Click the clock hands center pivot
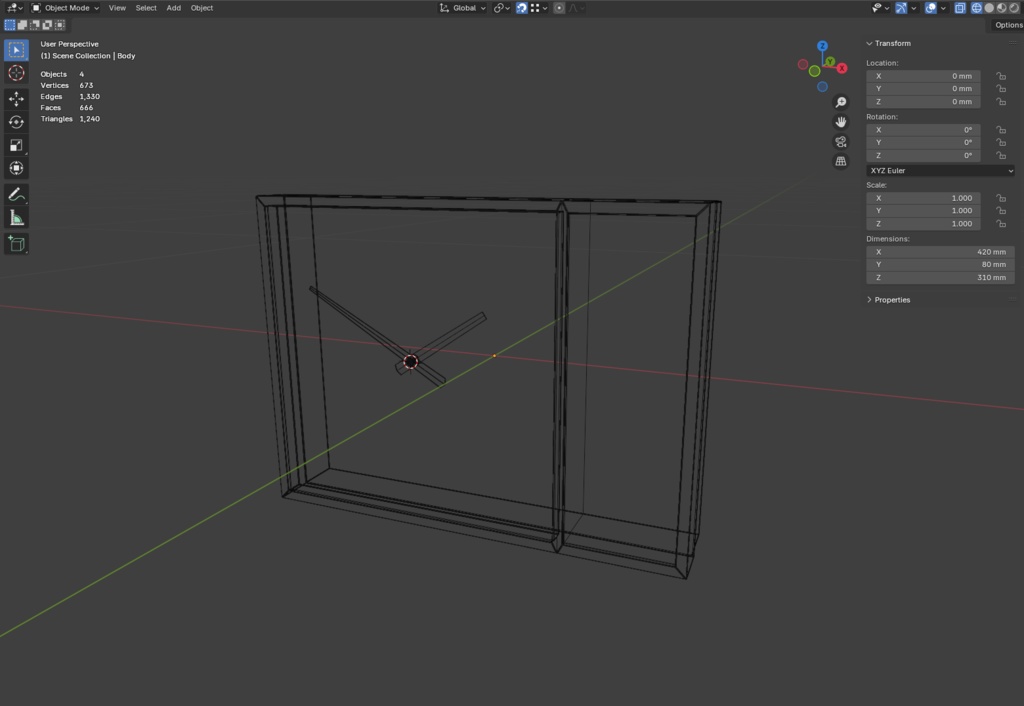 click(x=411, y=361)
